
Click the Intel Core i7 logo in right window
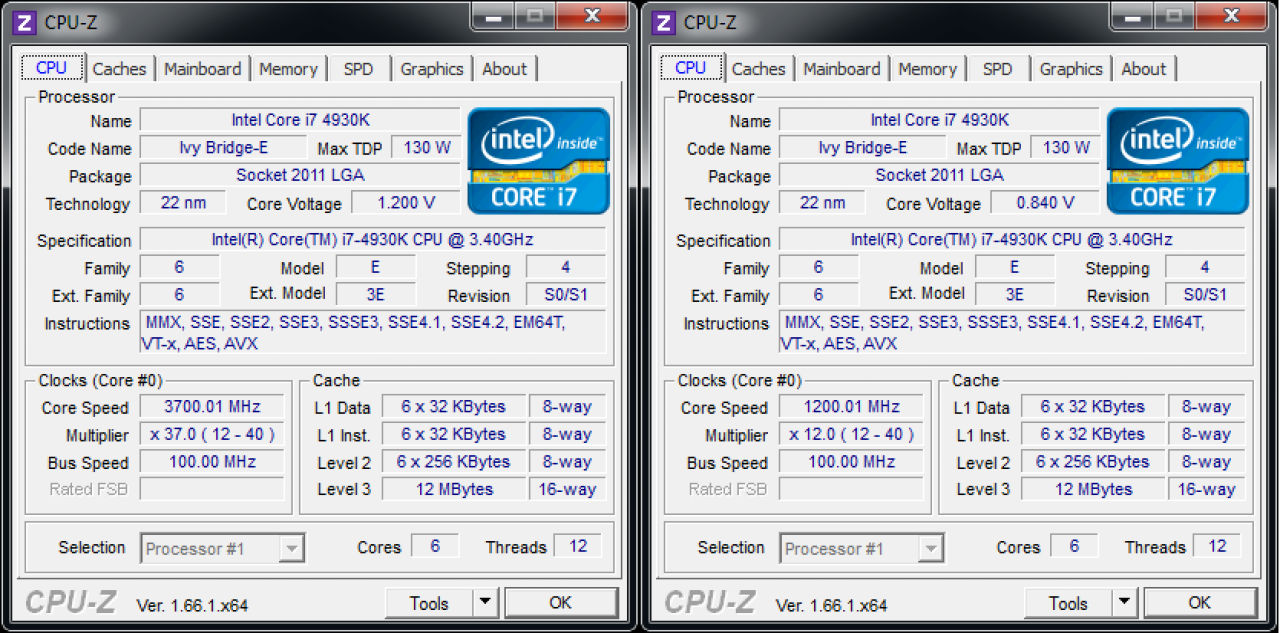1178,160
